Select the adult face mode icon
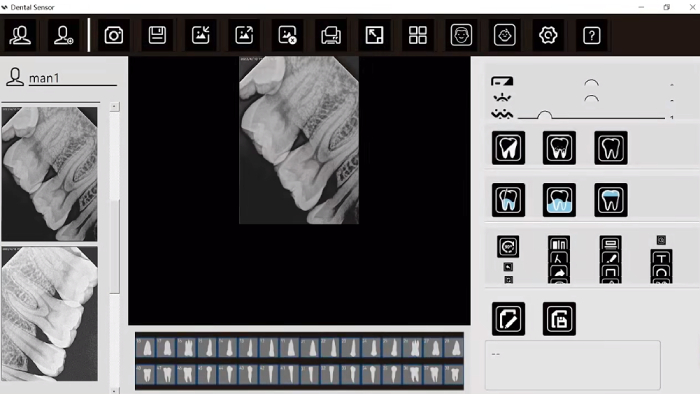The image size is (700, 394). (x=461, y=35)
